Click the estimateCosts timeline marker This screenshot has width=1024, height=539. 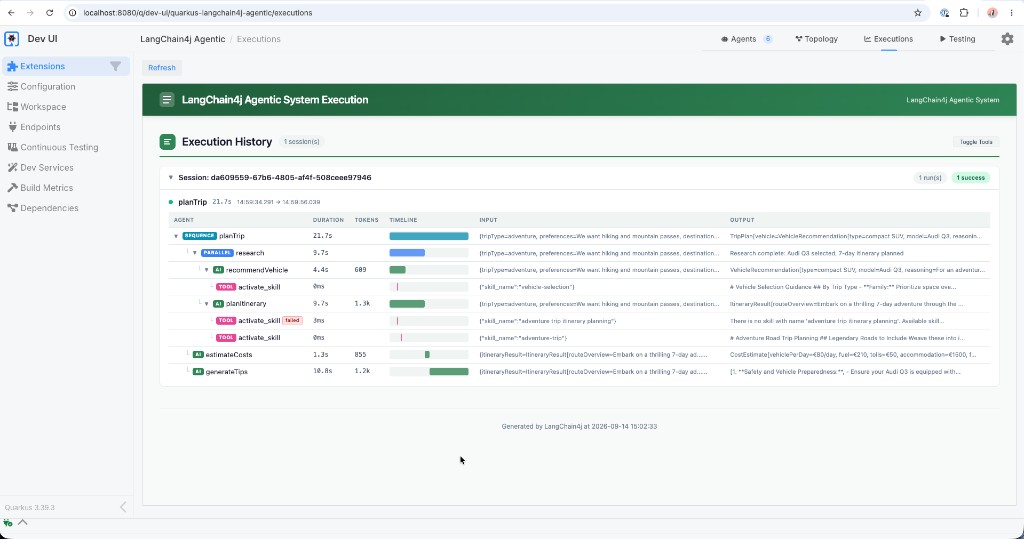coord(427,355)
